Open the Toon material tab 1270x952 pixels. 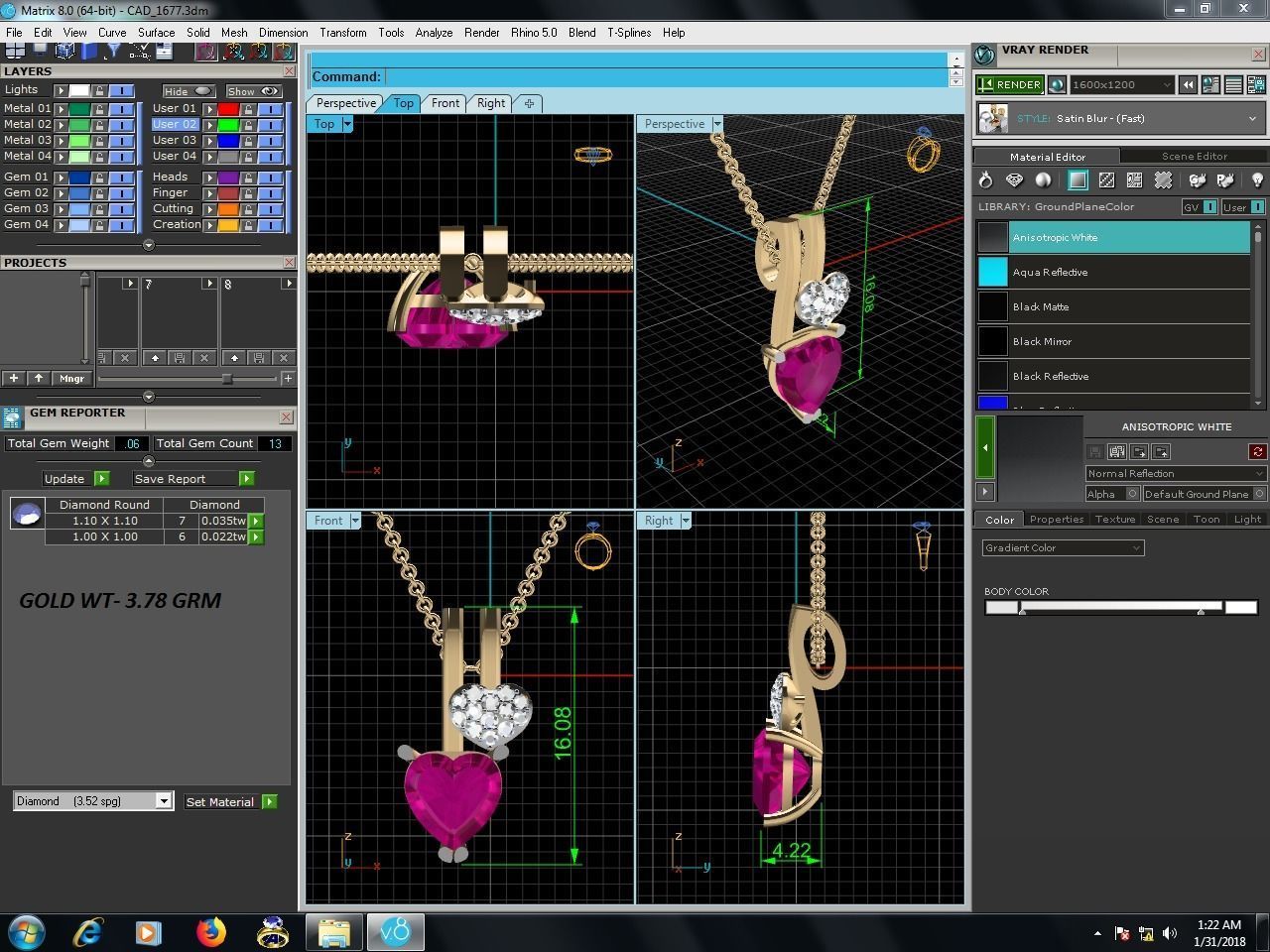click(x=1206, y=519)
